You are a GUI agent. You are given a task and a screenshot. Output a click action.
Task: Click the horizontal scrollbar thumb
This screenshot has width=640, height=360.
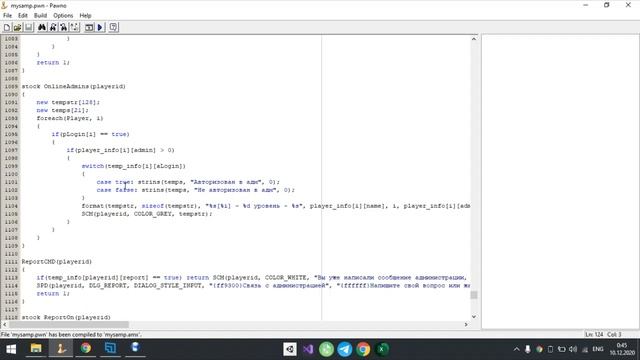pos(69,324)
